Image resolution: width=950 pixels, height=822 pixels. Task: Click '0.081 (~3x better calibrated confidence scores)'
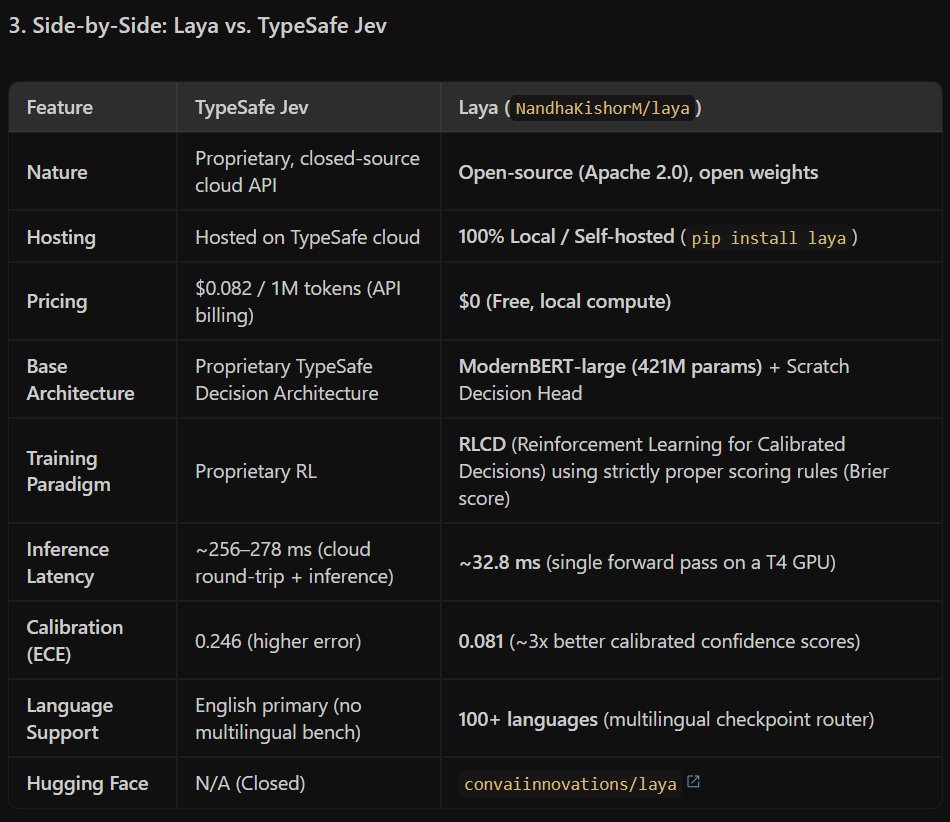pyautogui.click(x=659, y=641)
